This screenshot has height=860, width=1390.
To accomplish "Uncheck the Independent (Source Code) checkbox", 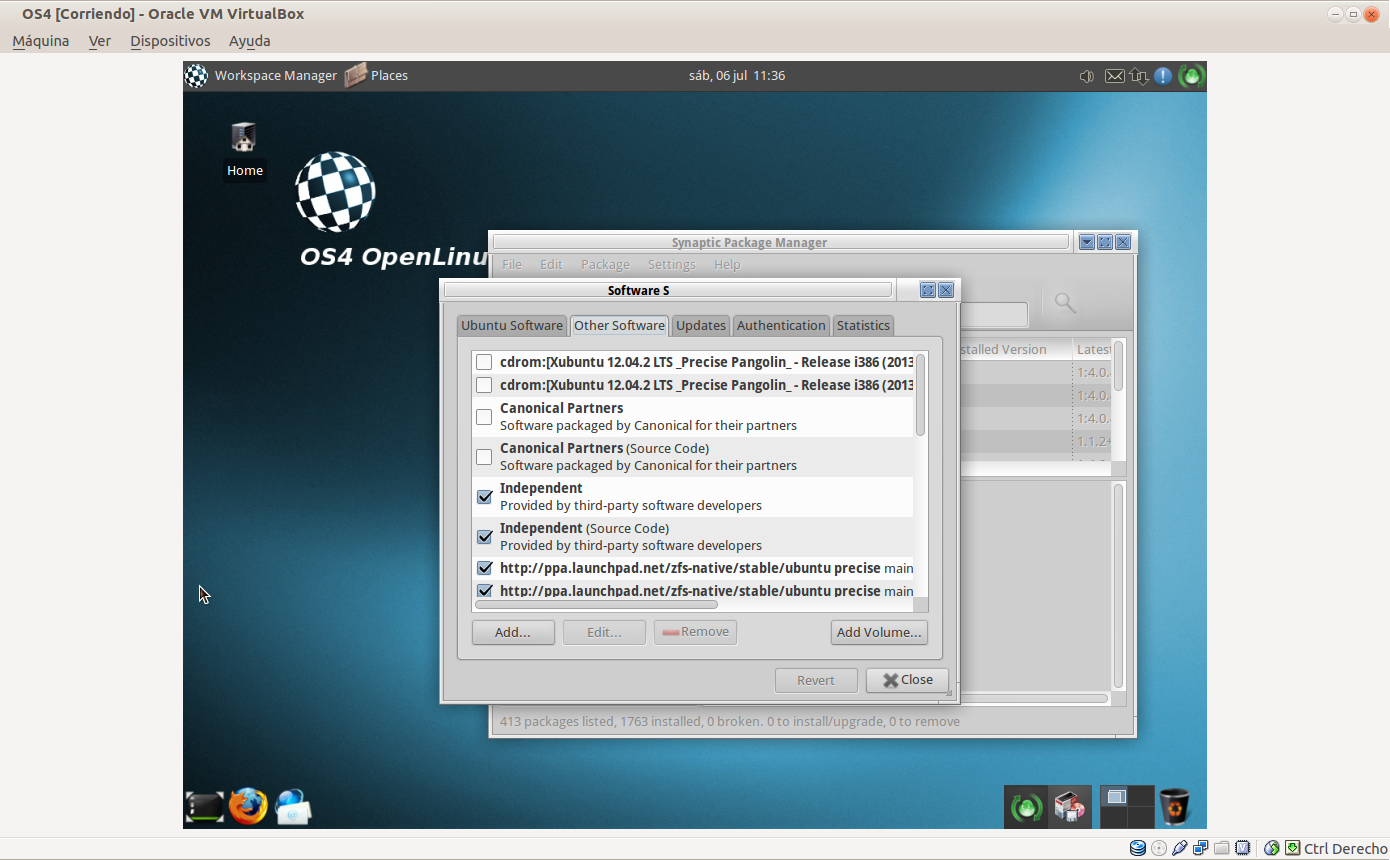I will (x=484, y=537).
